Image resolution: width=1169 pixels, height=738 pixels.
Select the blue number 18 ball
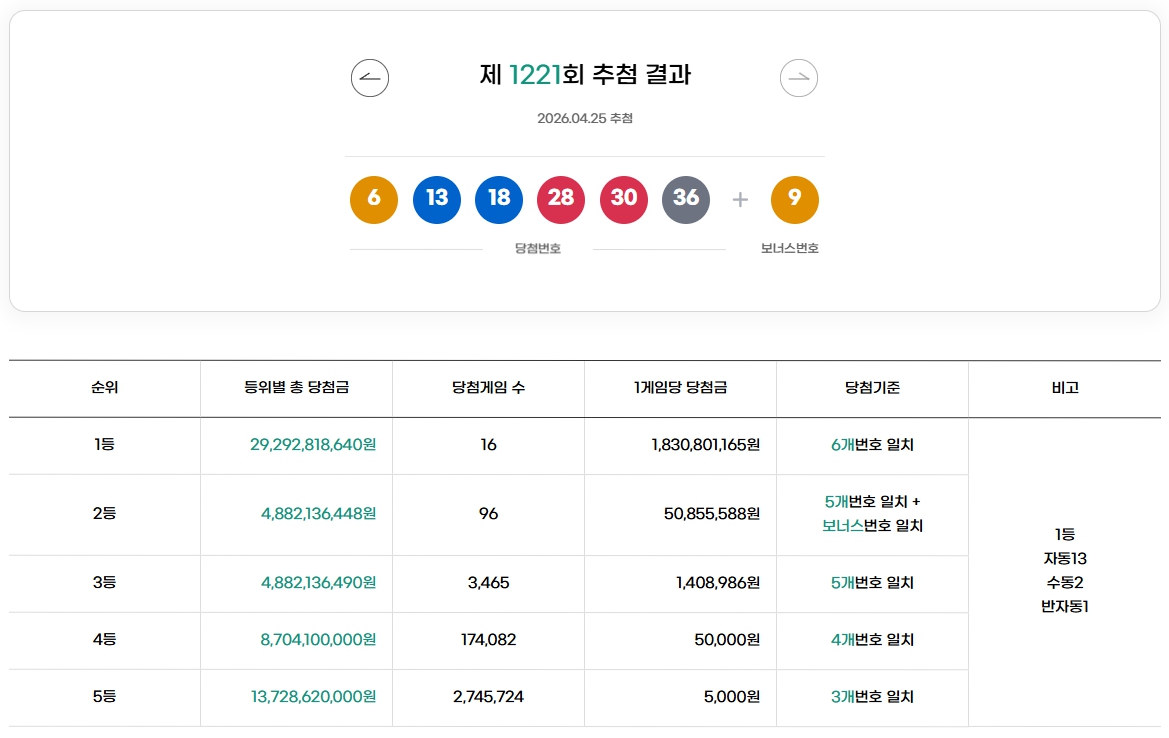point(499,199)
